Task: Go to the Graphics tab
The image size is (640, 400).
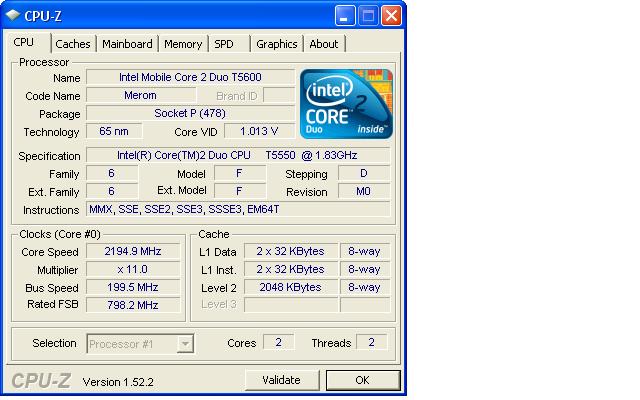Action: click(x=277, y=44)
